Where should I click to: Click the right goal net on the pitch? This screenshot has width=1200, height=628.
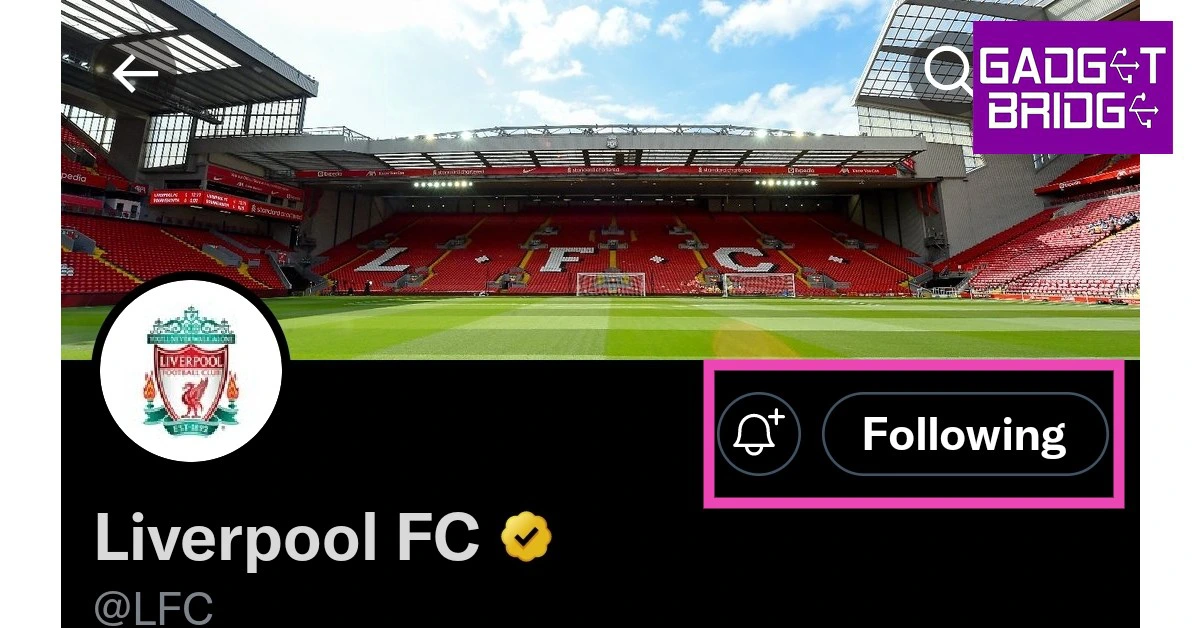(x=760, y=284)
